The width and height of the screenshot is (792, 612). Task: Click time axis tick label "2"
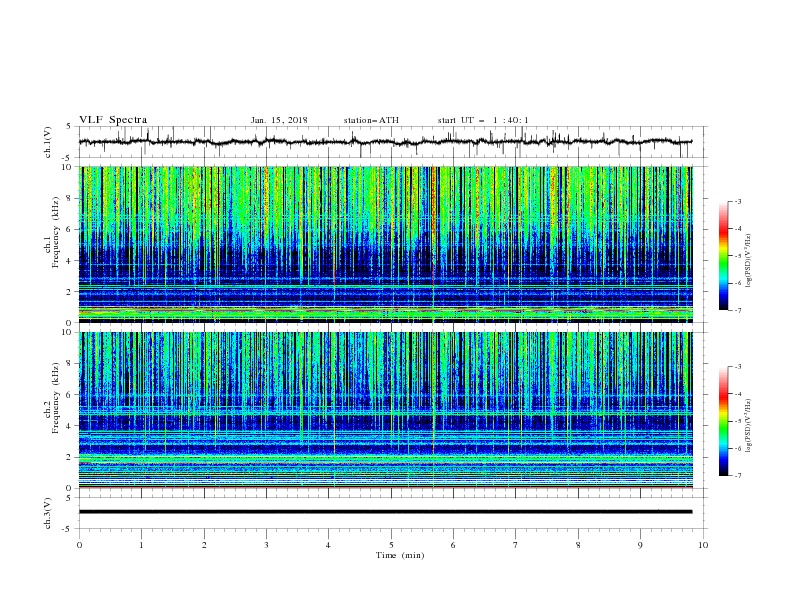[x=204, y=545]
